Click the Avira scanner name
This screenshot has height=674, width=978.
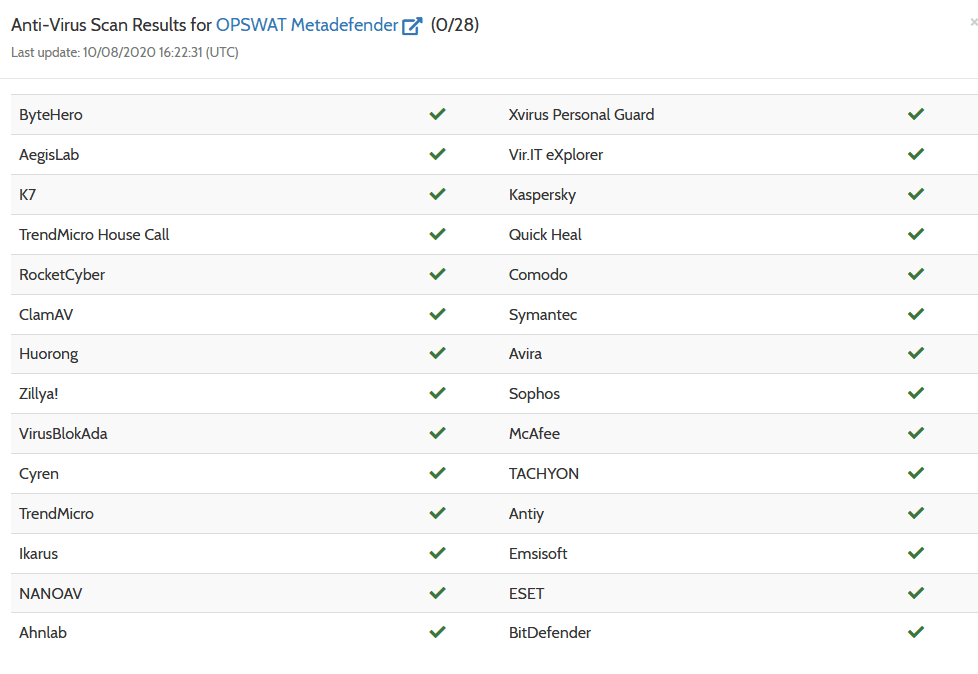tap(525, 354)
